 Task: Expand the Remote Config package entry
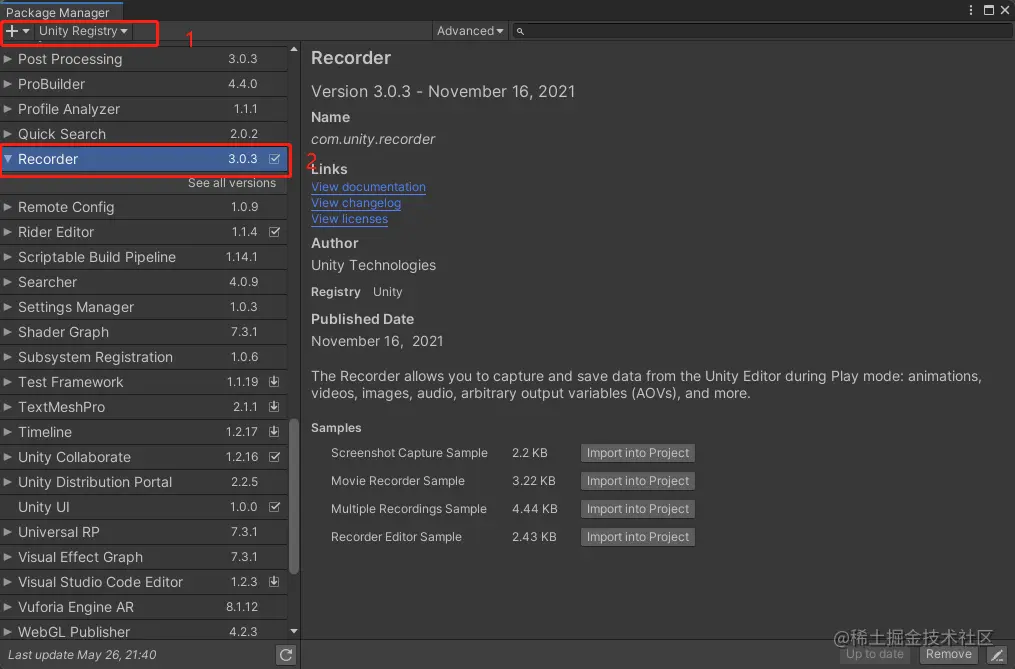[8, 207]
